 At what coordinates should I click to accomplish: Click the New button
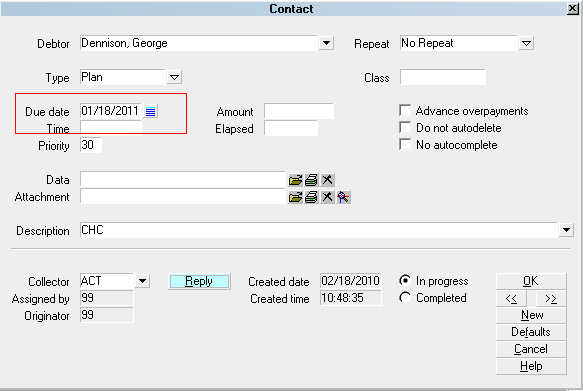[x=531, y=315]
